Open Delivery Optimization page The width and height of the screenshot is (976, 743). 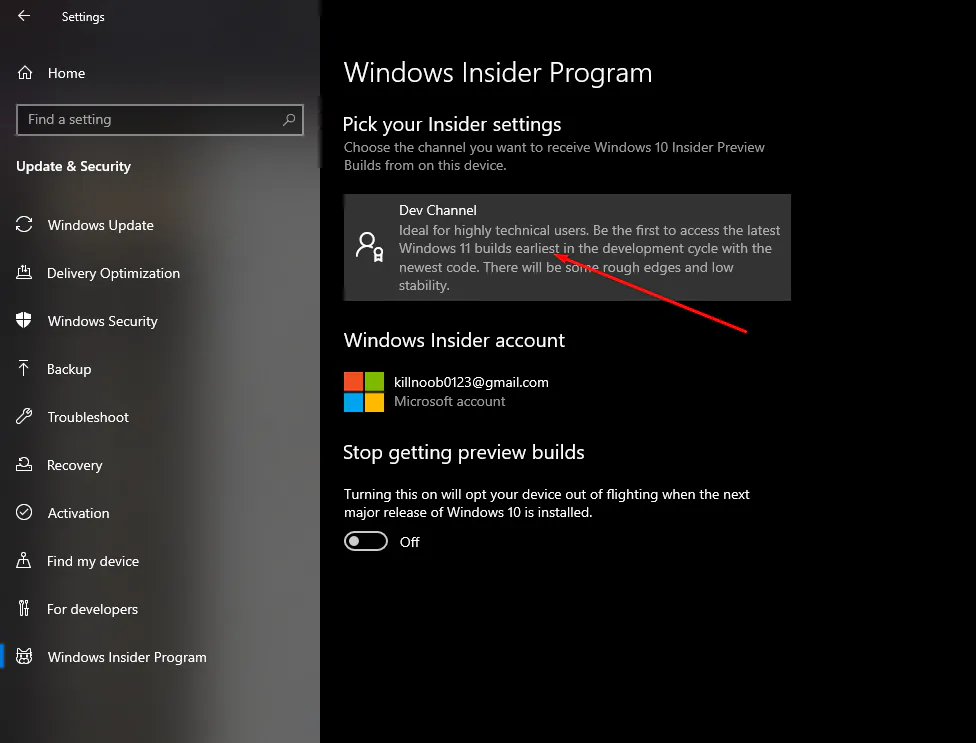(113, 273)
